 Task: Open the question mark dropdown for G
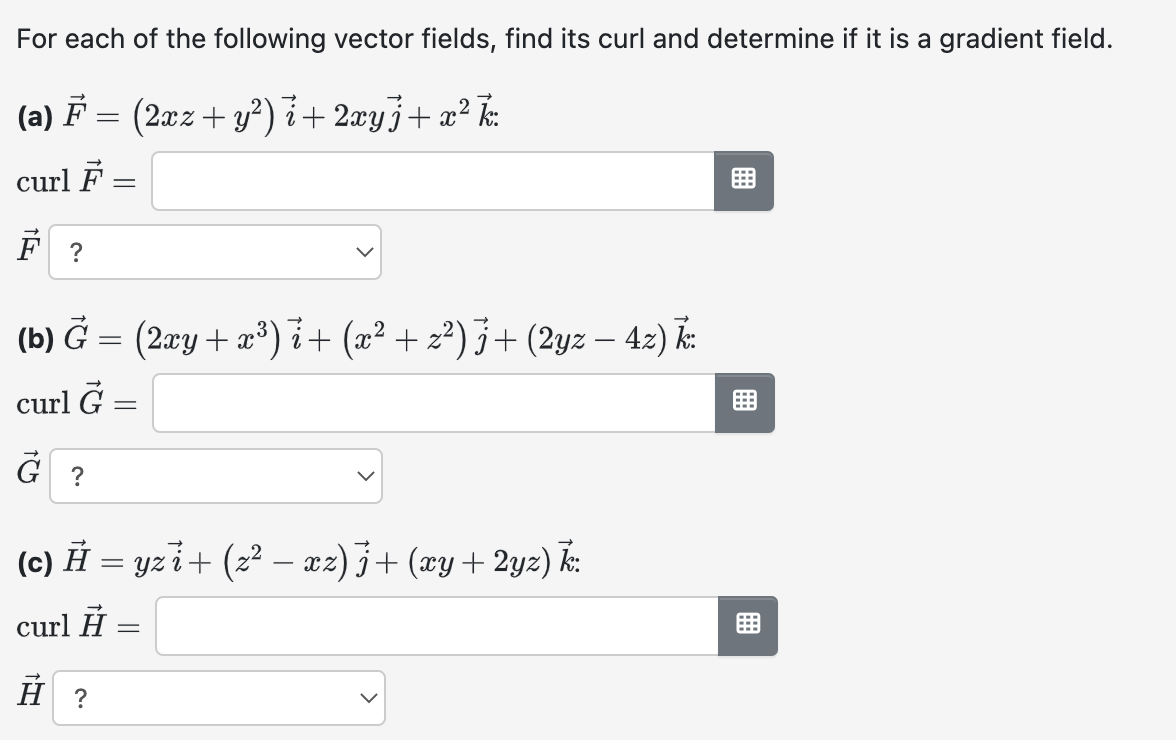[215, 476]
